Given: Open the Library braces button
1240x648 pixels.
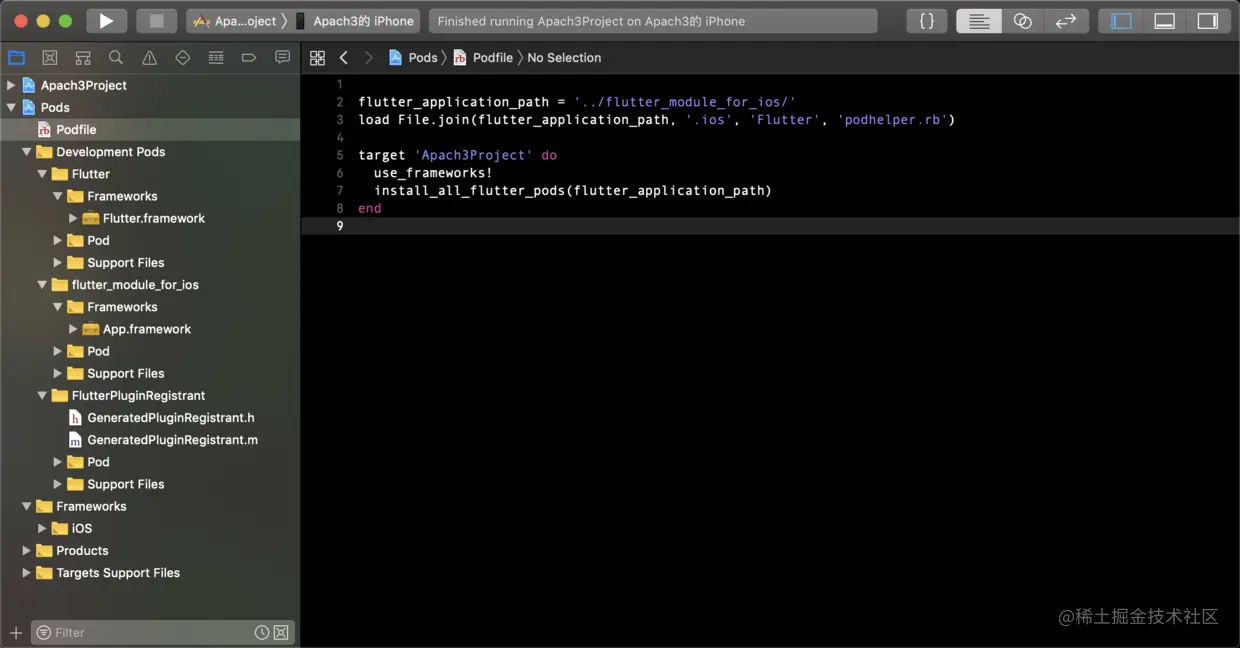Looking at the screenshot, I should click(927, 21).
